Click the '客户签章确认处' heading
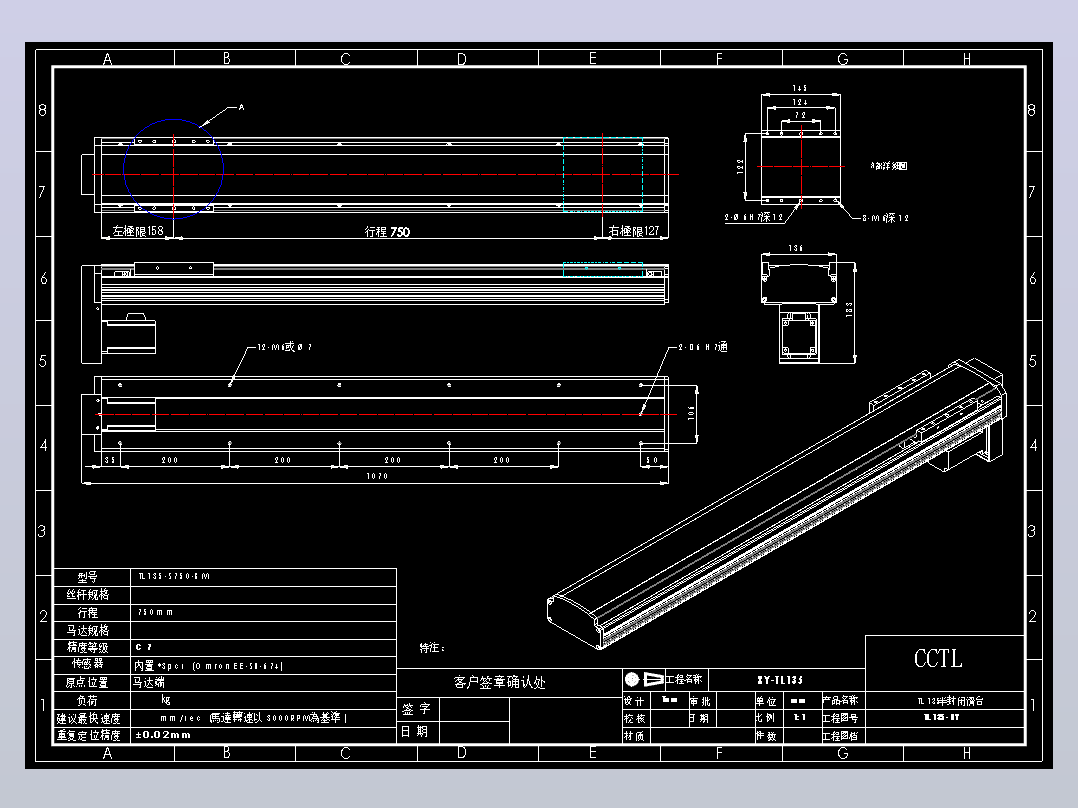1078x808 pixels. 499,682
